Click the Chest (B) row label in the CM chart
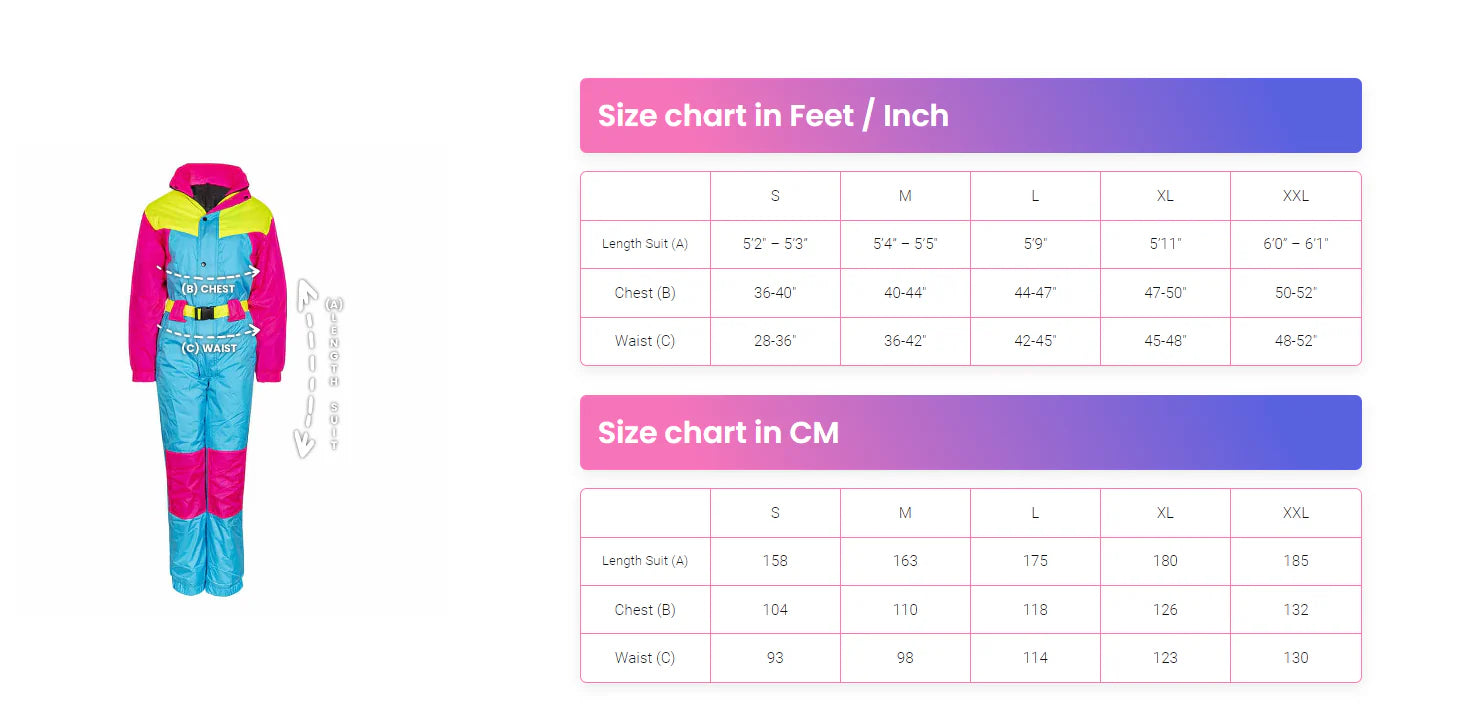 (x=645, y=610)
